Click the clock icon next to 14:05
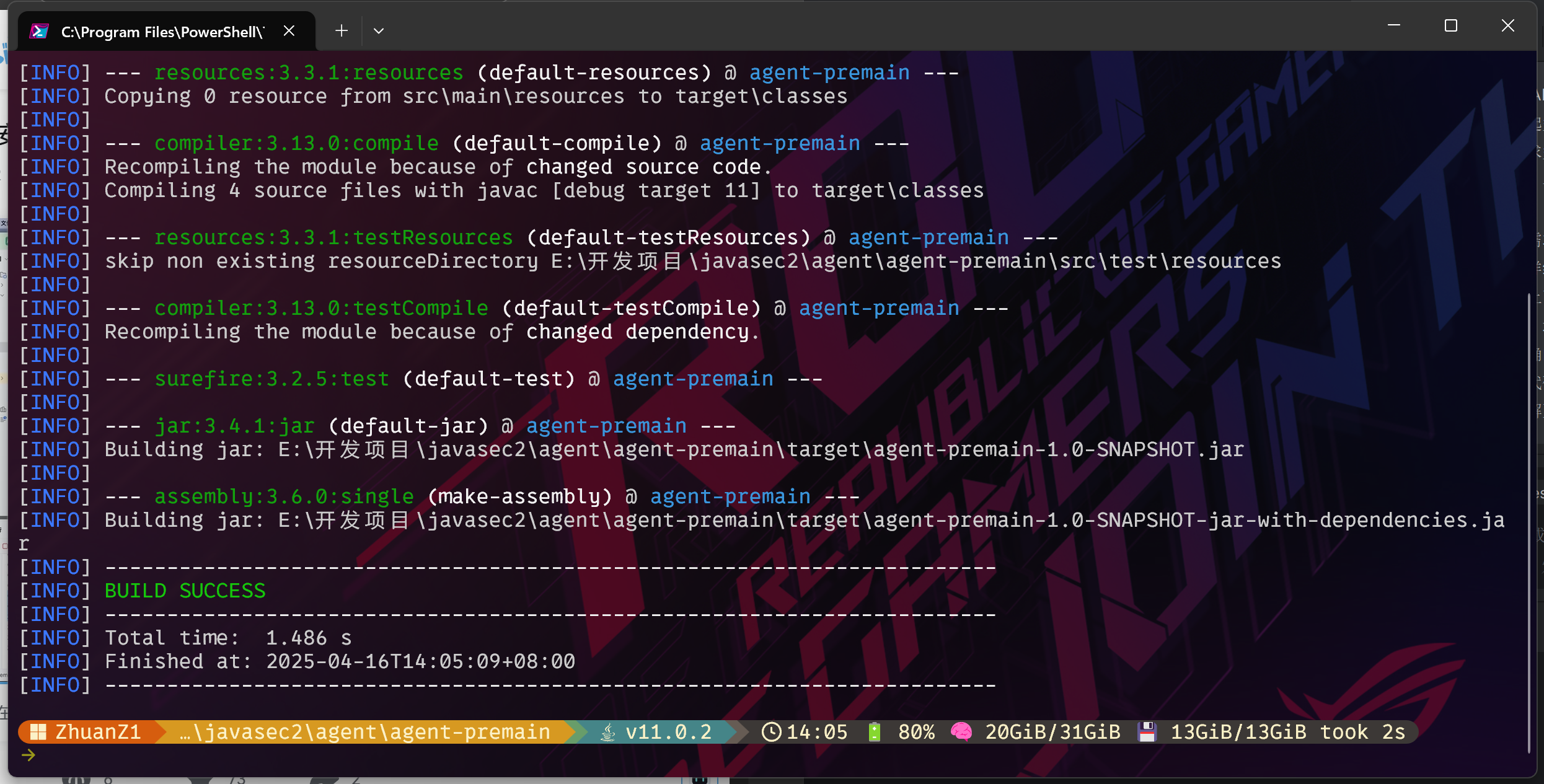 pyautogui.click(x=771, y=732)
